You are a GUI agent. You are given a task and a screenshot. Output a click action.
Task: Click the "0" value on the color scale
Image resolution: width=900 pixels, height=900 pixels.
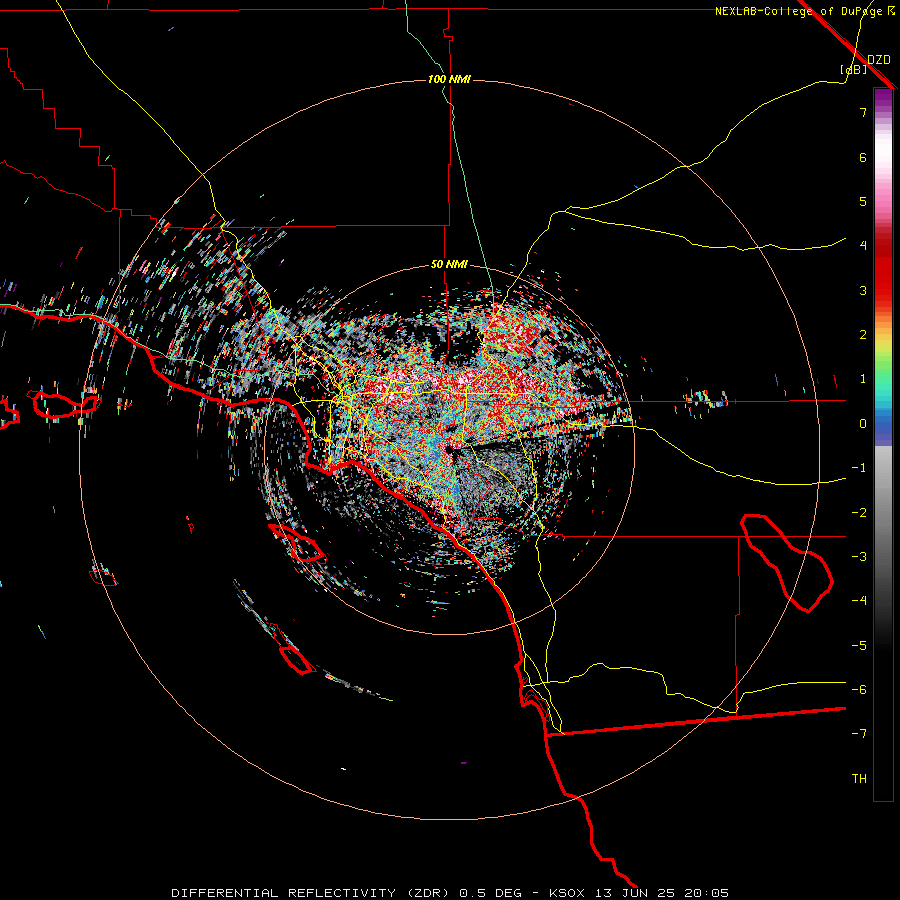coord(863,424)
